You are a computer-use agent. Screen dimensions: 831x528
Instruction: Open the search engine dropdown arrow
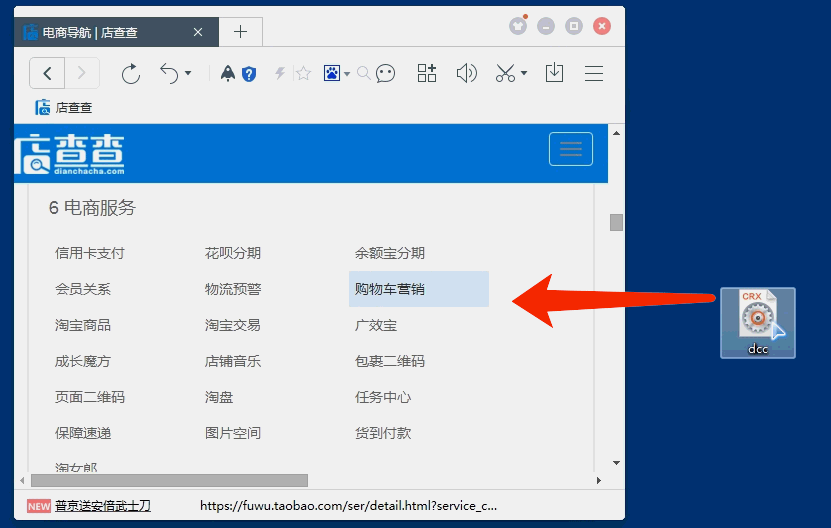[x=347, y=74]
